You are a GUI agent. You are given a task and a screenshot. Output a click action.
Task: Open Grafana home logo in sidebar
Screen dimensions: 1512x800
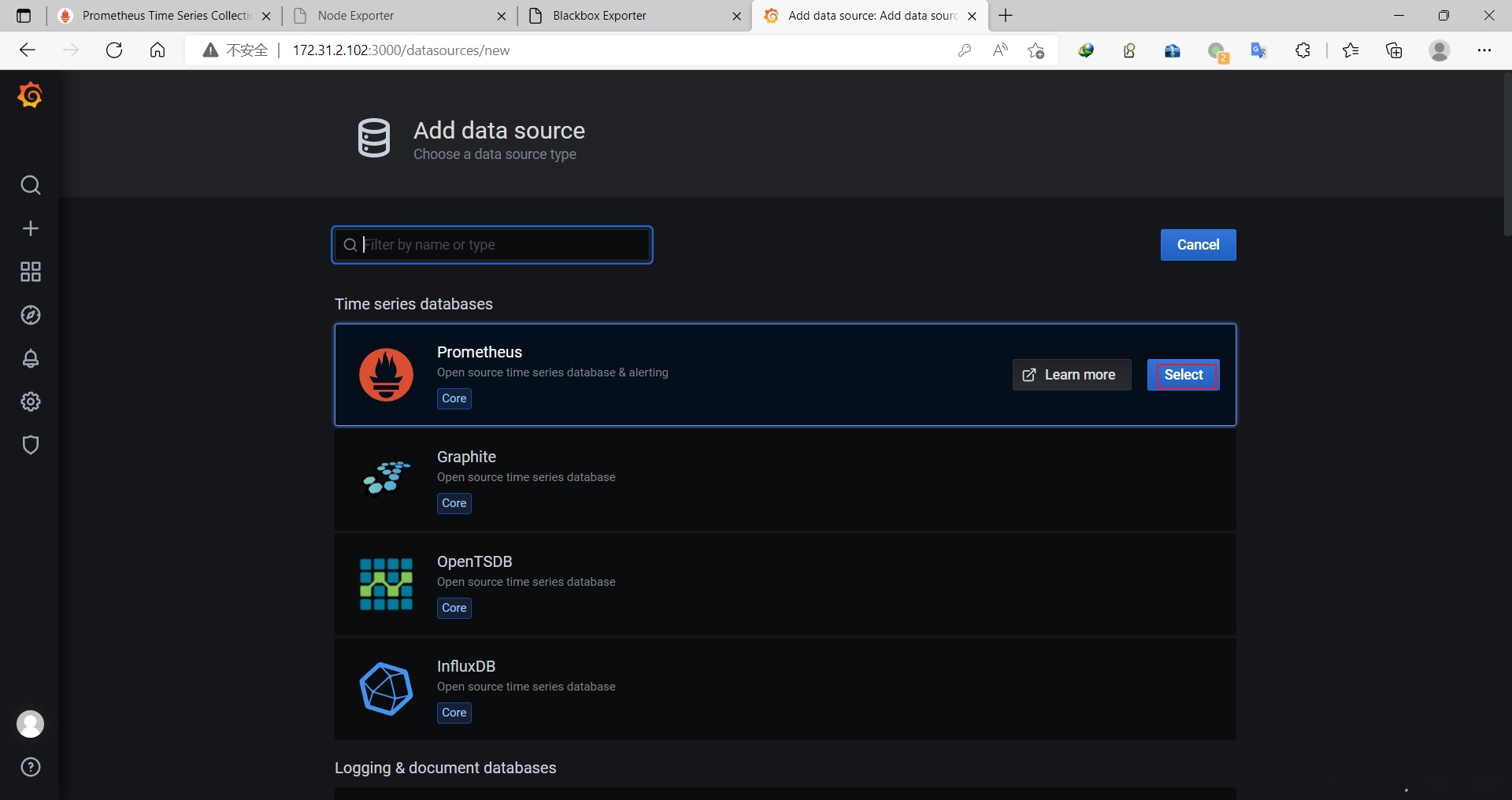click(30, 95)
